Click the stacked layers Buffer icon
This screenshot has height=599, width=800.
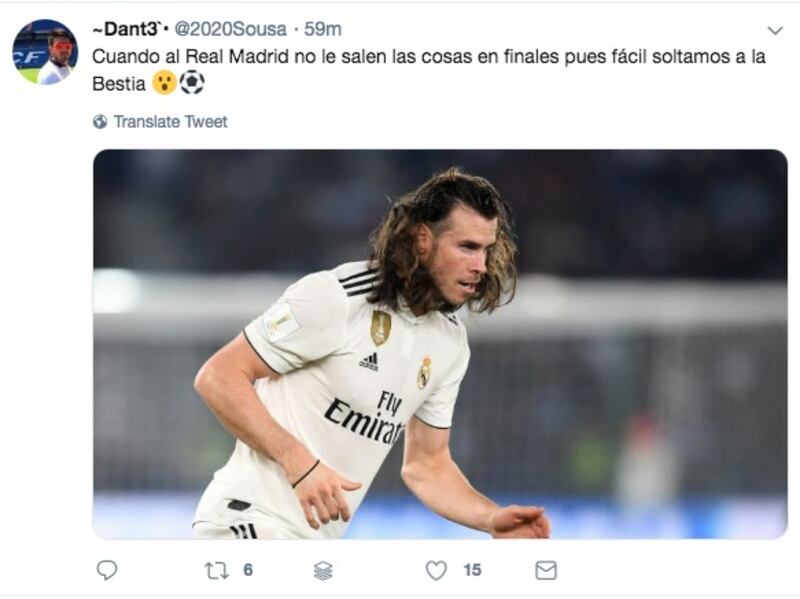323,571
